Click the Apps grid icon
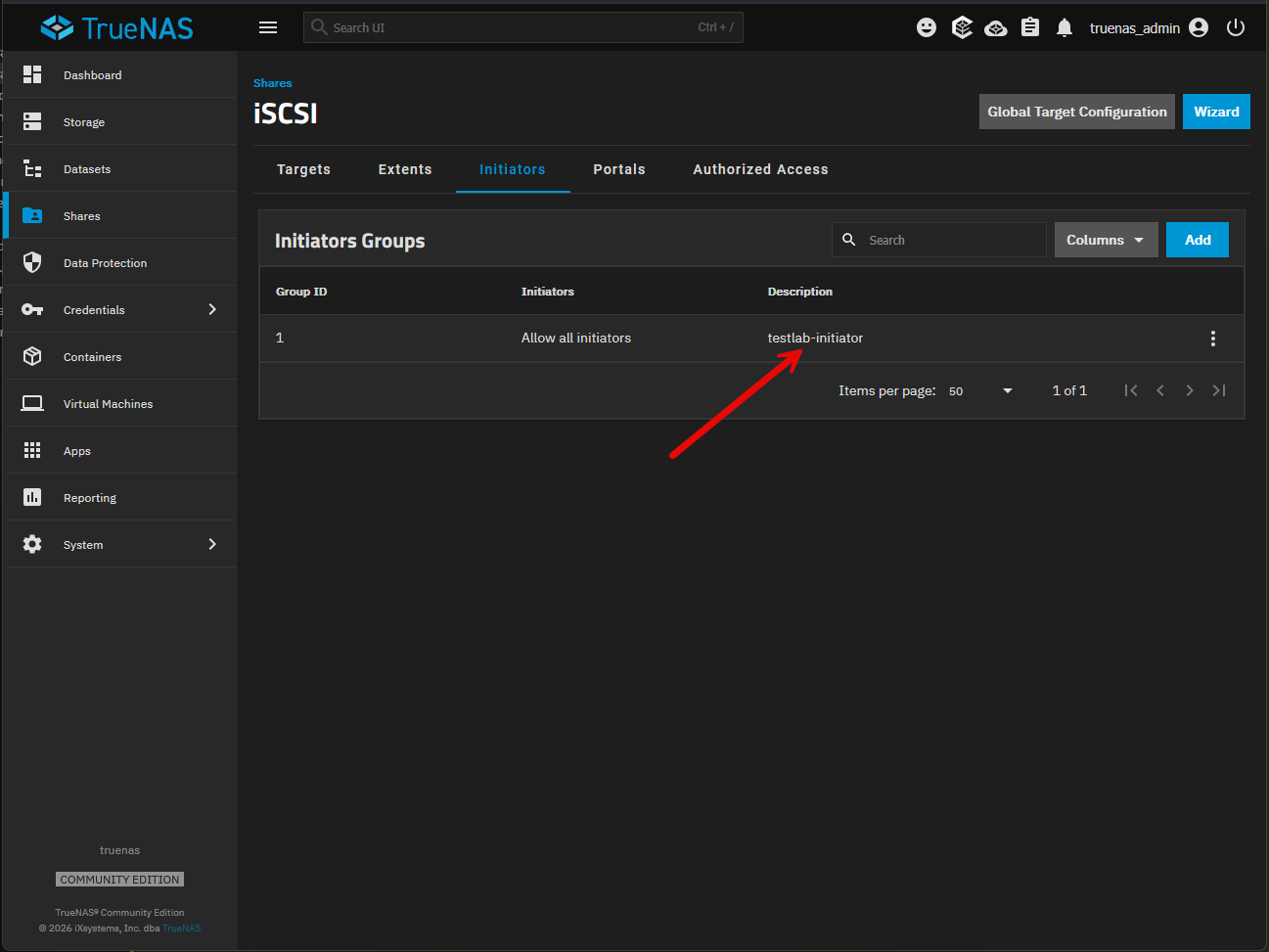 pos(32,450)
